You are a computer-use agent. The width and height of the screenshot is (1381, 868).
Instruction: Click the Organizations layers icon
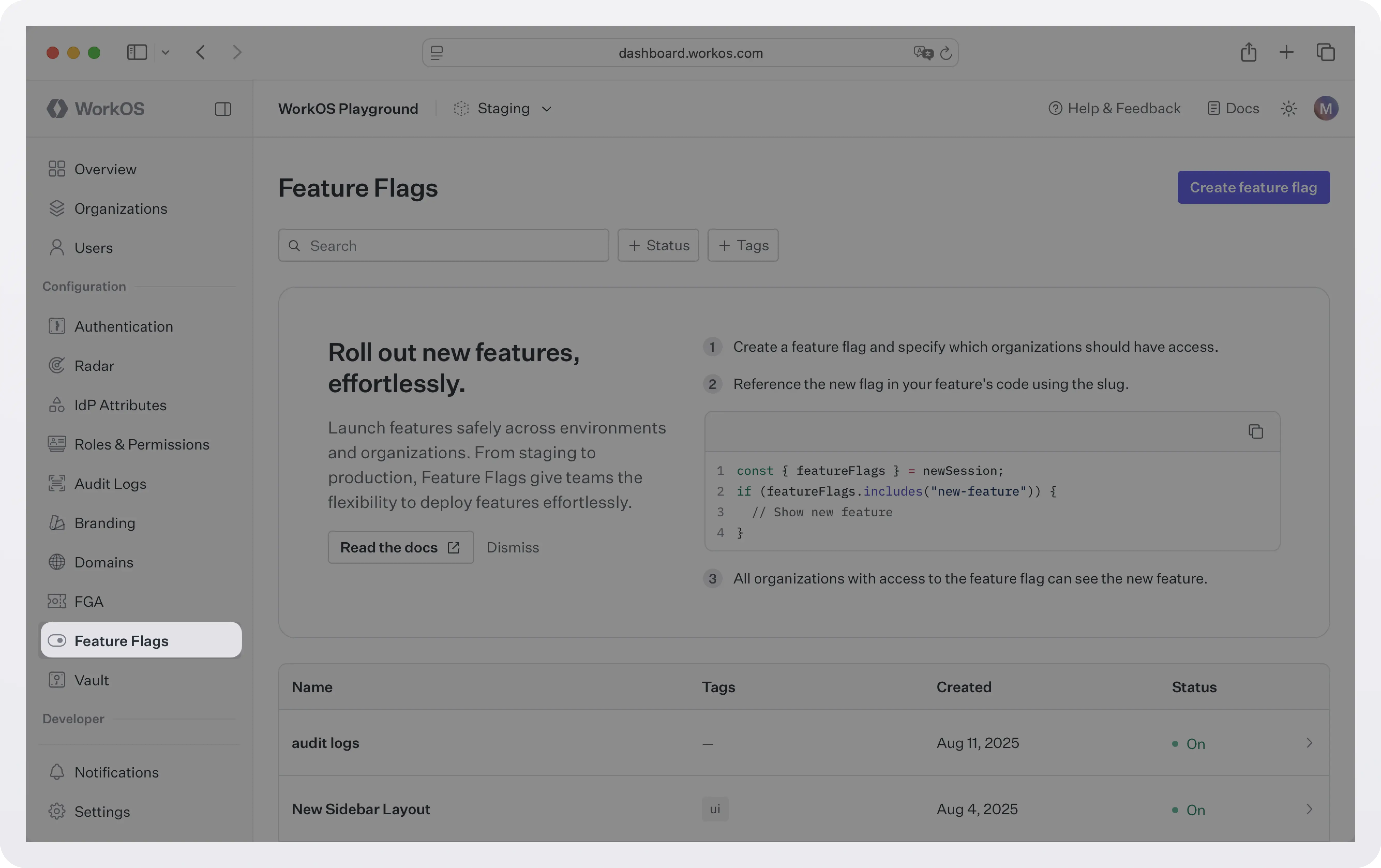(57, 208)
